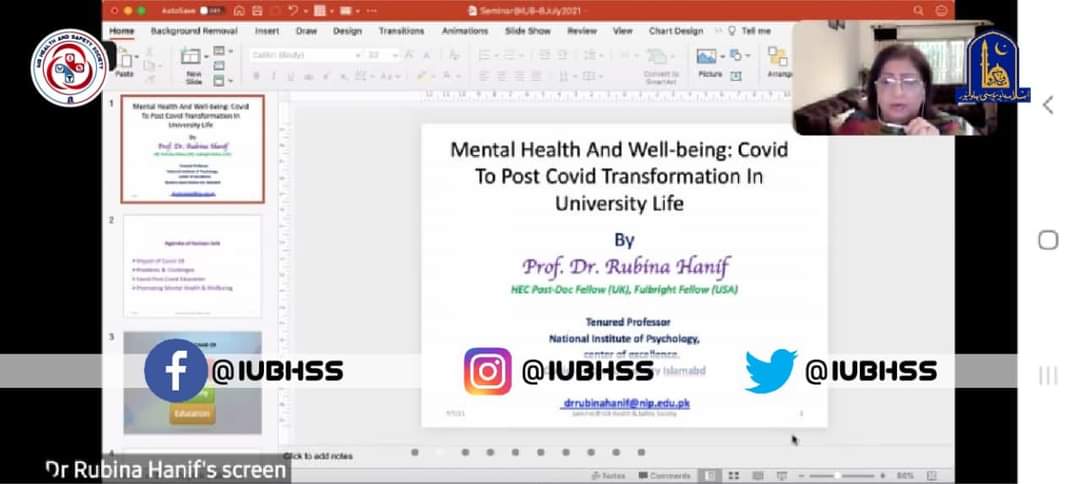This screenshot has width=1080, height=484.
Task: Open the Animations tab
Action: 465,31
